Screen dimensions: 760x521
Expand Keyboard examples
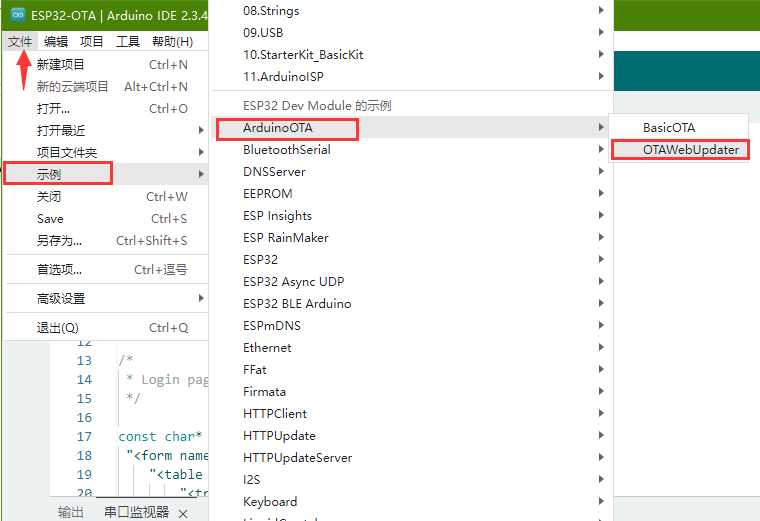click(x=411, y=501)
